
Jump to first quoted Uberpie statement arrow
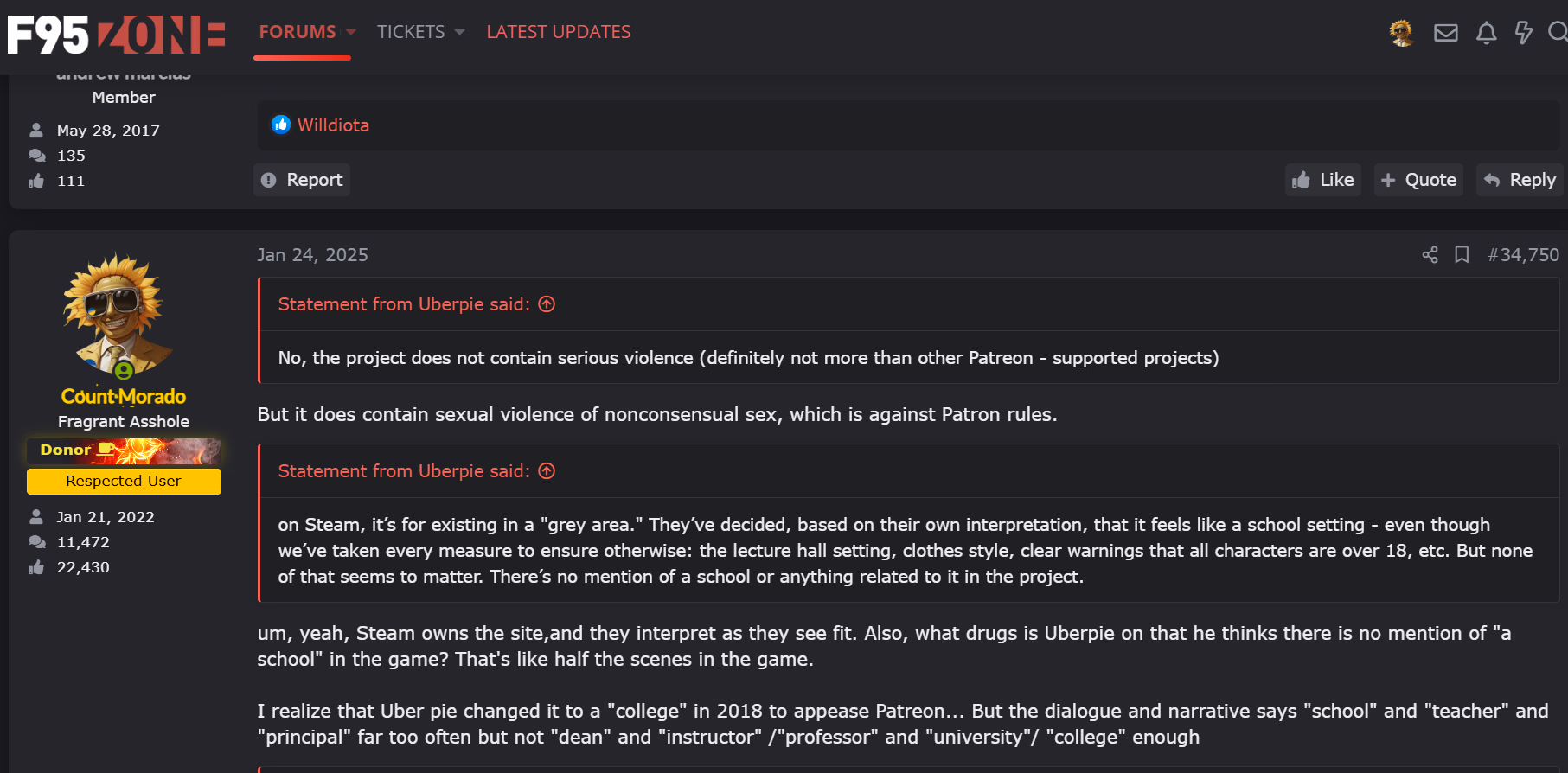tap(547, 304)
